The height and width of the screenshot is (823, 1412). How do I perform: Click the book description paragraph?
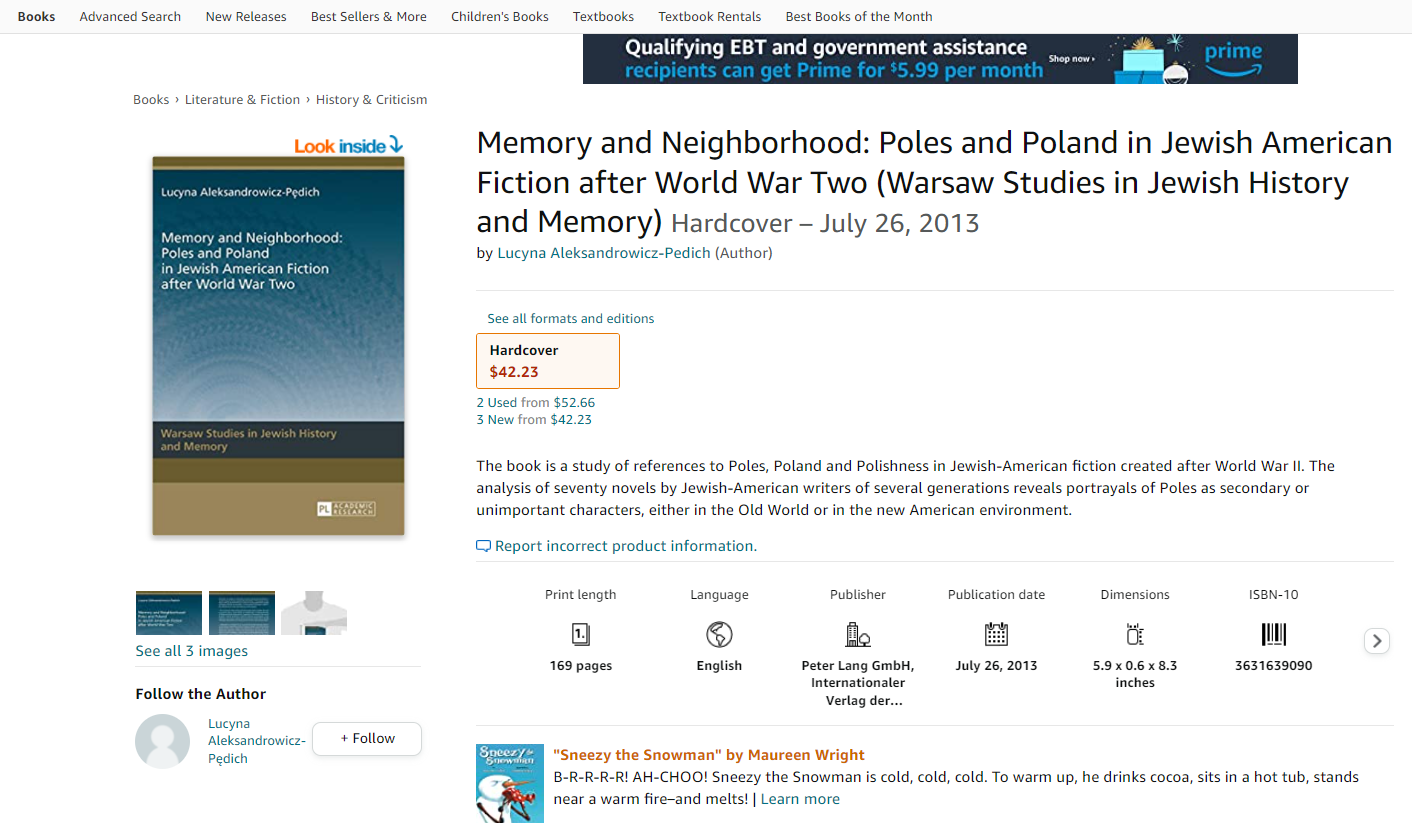[x=905, y=488]
